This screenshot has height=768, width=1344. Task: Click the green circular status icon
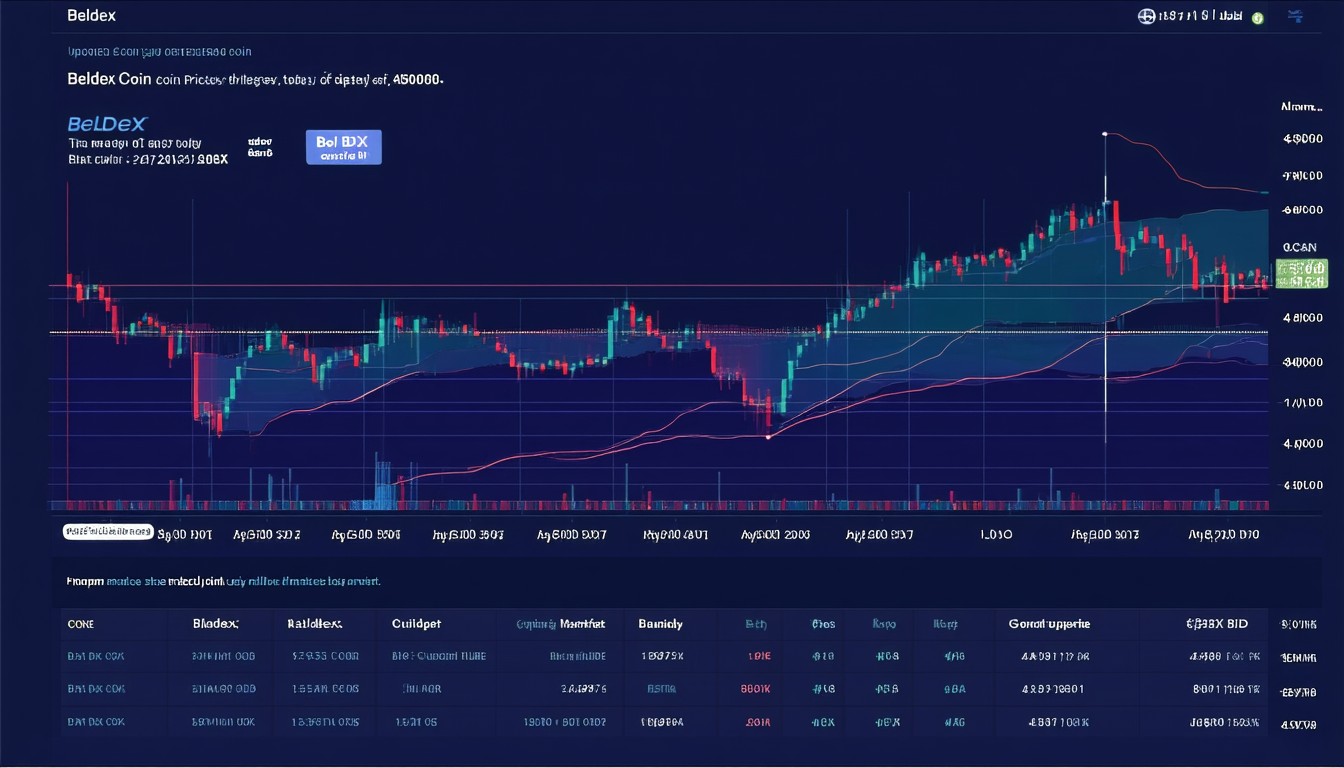click(x=1258, y=18)
